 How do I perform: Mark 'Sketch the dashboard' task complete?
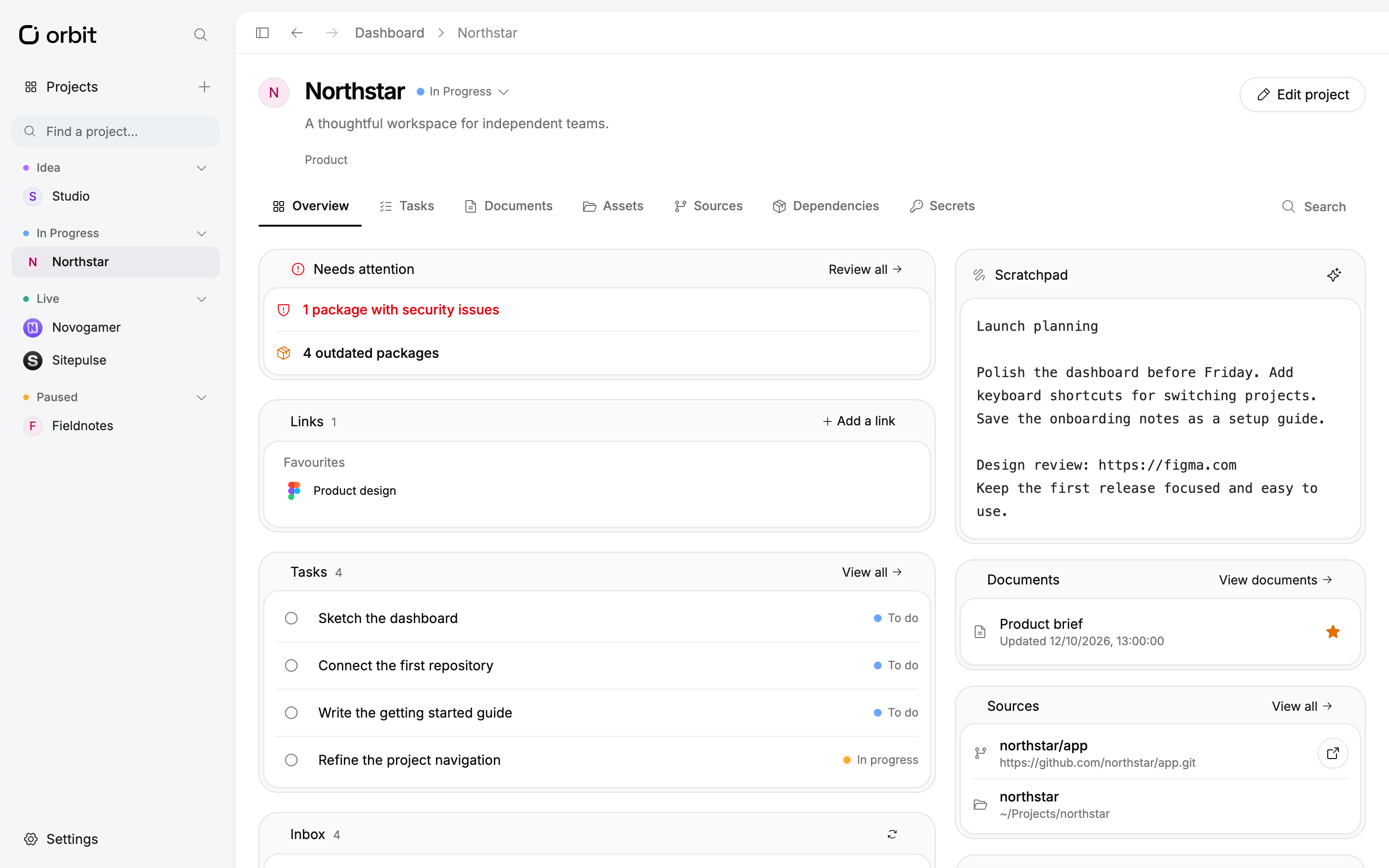tap(292, 618)
